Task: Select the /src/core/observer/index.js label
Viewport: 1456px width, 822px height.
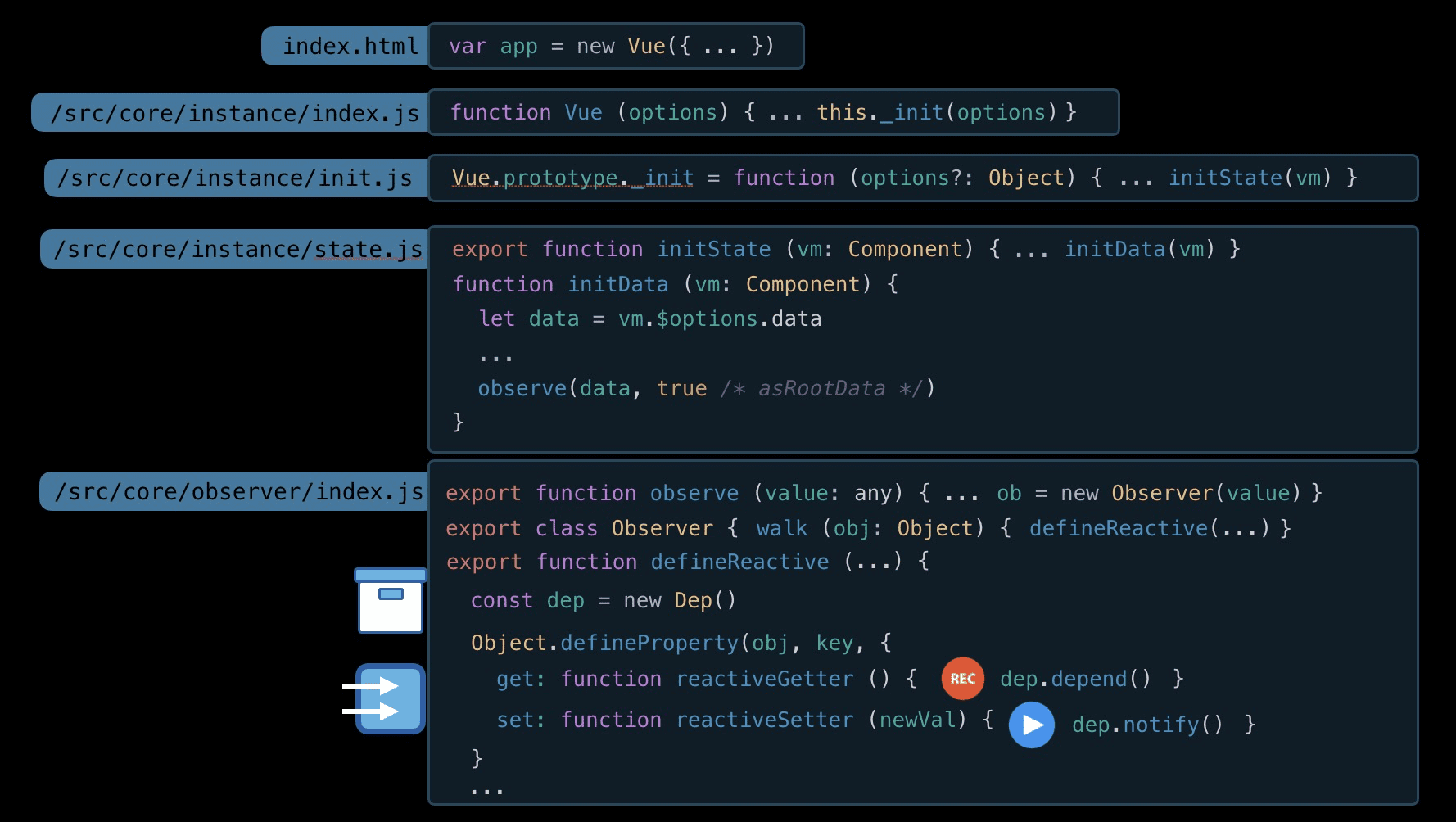Action: tap(234, 491)
